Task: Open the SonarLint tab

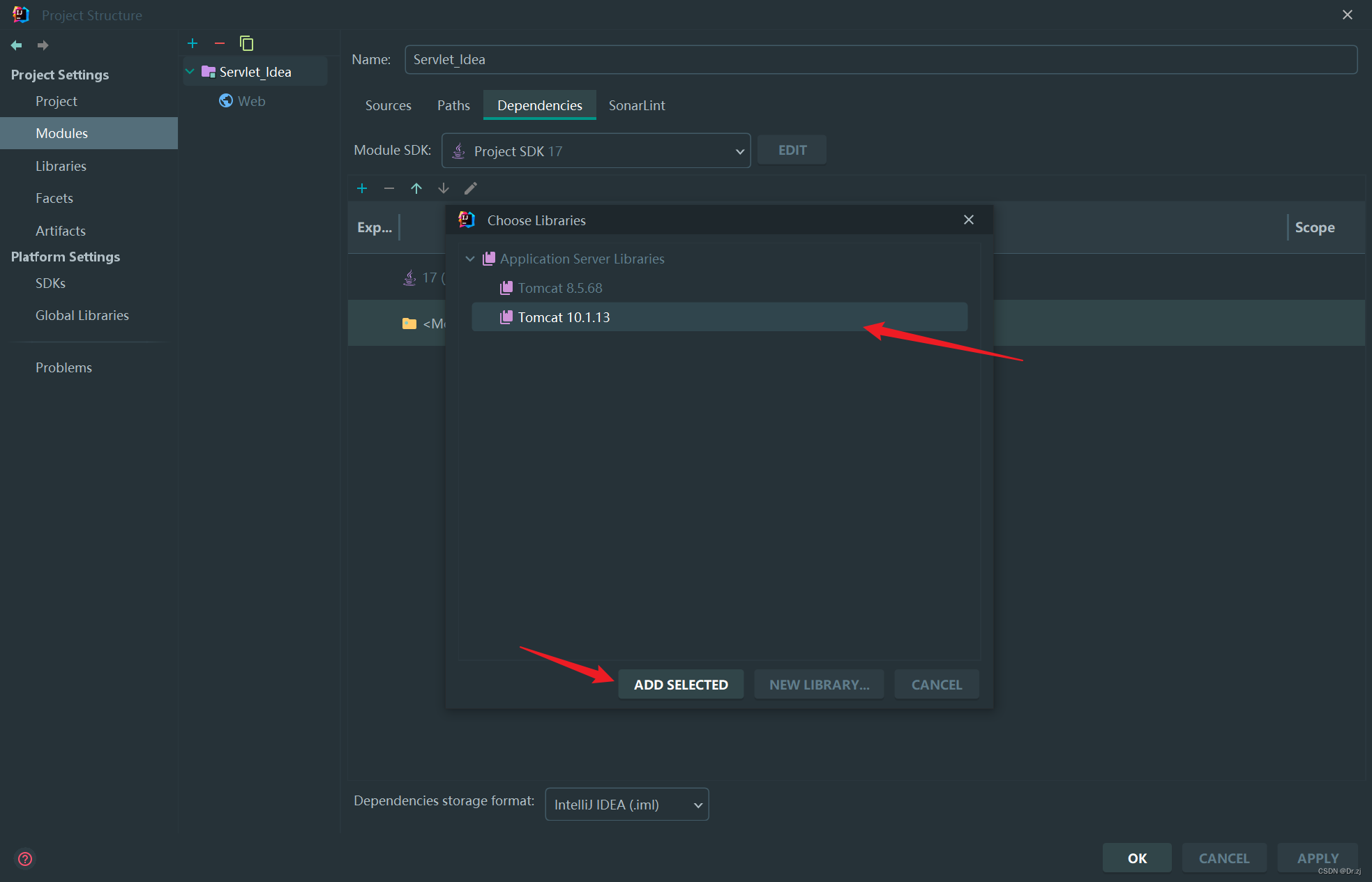Action: pyautogui.click(x=637, y=105)
